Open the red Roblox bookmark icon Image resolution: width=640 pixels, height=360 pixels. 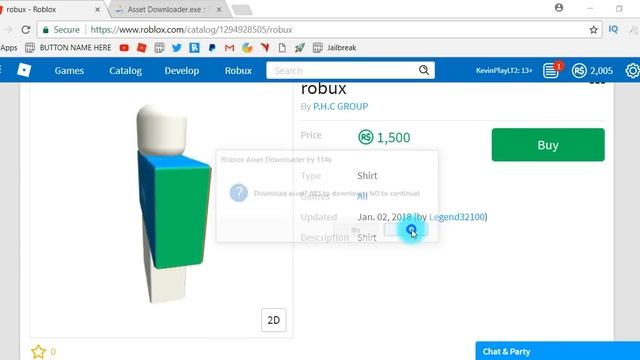click(142, 48)
